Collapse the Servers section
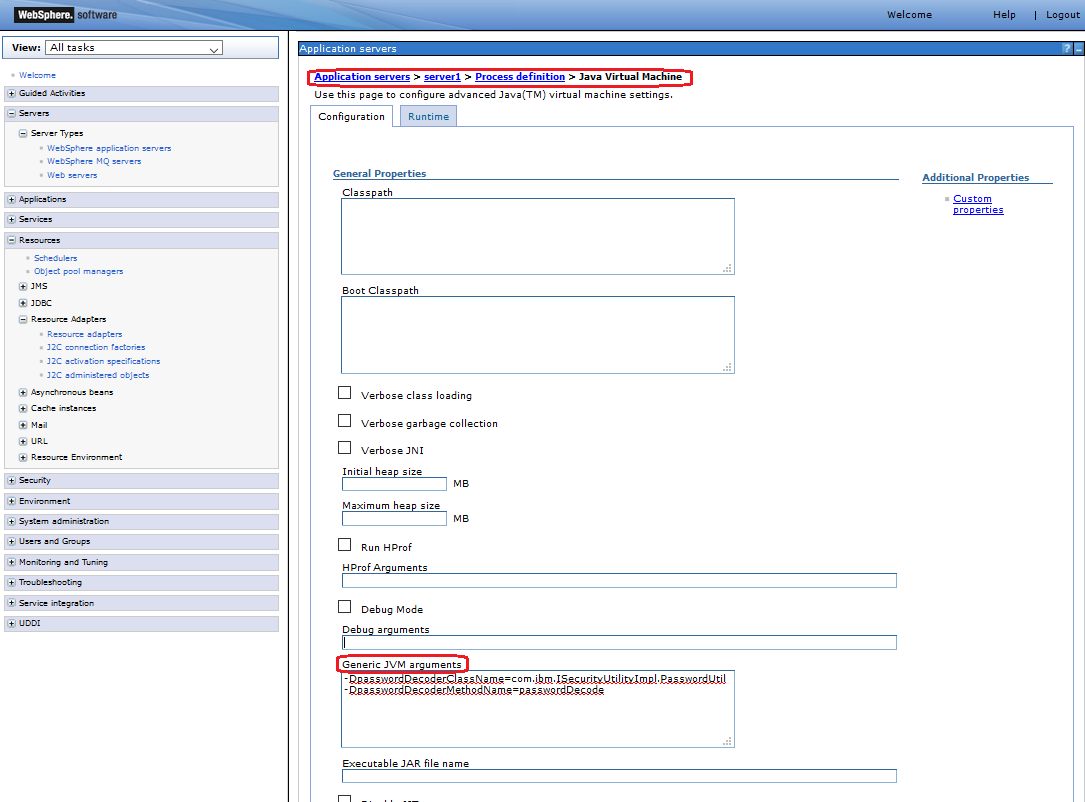This screenshot has height=802, width=1085. [11, 114]
